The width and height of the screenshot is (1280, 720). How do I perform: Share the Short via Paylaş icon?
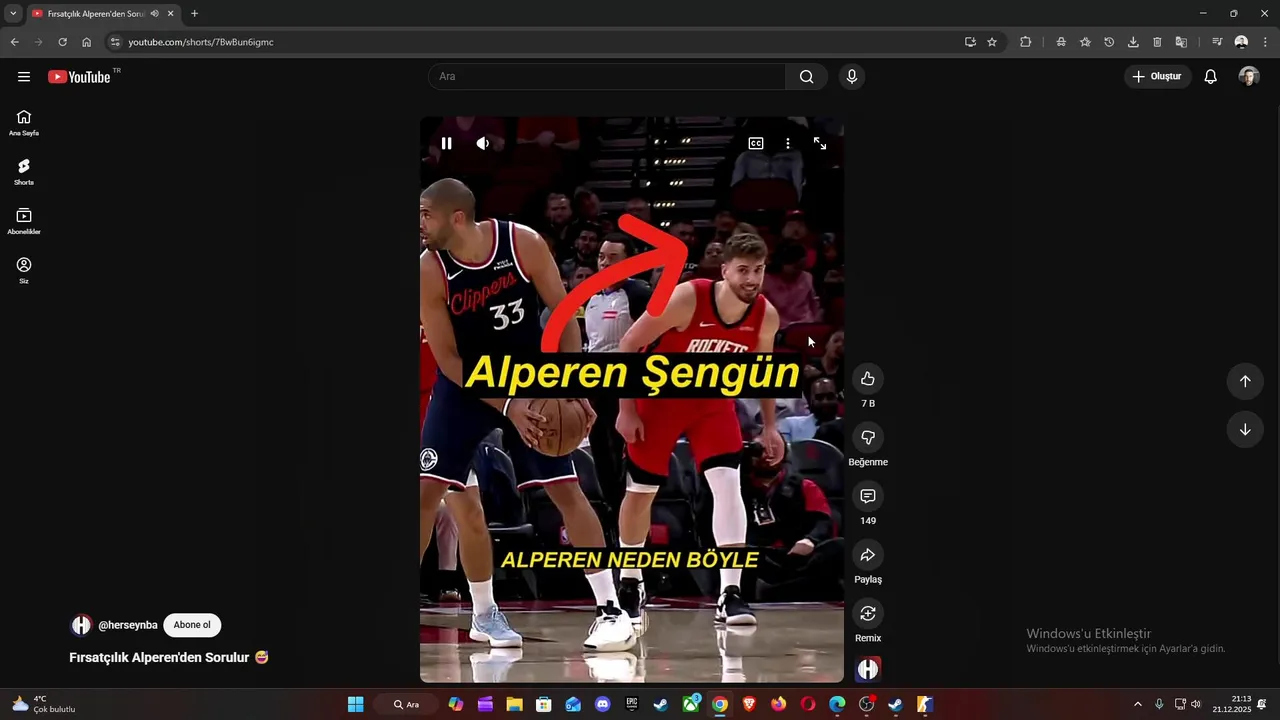pos(868,555)
